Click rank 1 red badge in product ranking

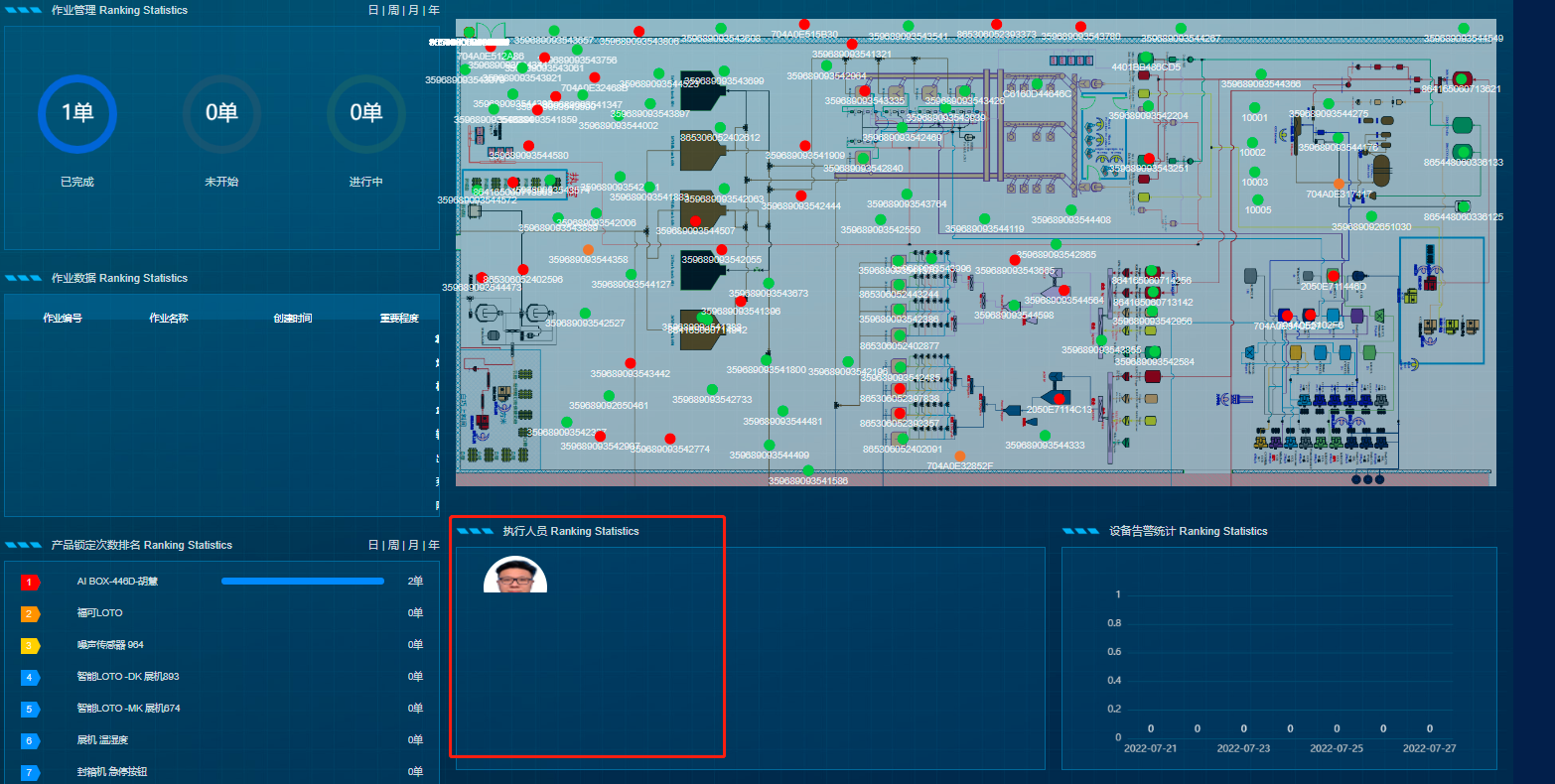pos(30,583)
